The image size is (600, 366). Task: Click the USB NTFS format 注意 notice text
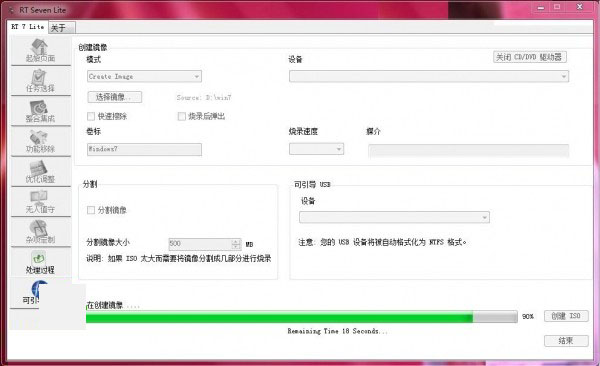coord(382,242)
